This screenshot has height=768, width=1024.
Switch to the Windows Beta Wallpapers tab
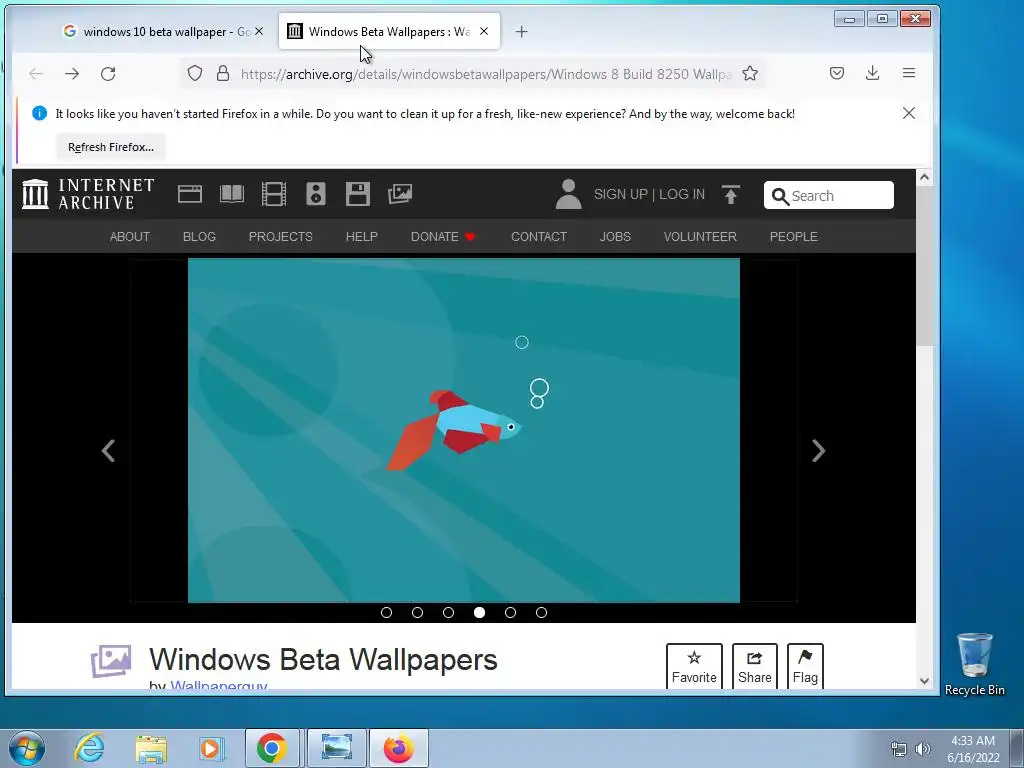(x=389, y=31)
